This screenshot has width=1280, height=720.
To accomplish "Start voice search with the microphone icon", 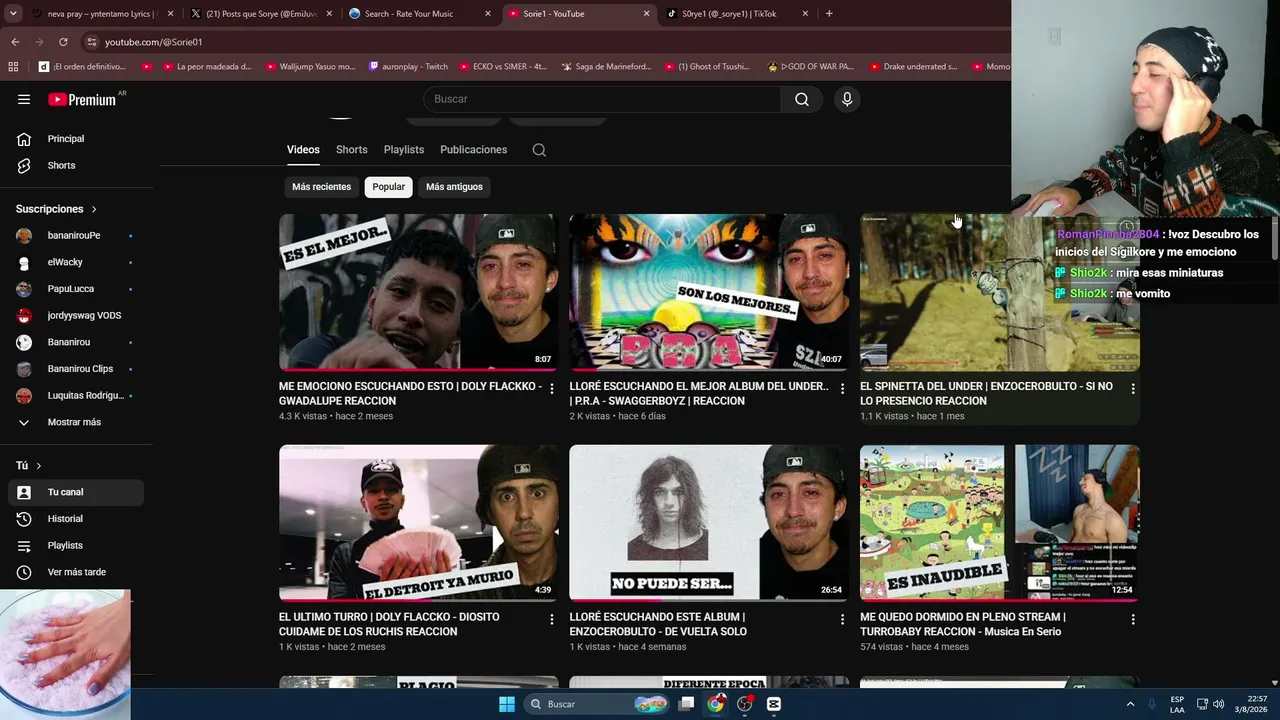I will pos(847,99).
